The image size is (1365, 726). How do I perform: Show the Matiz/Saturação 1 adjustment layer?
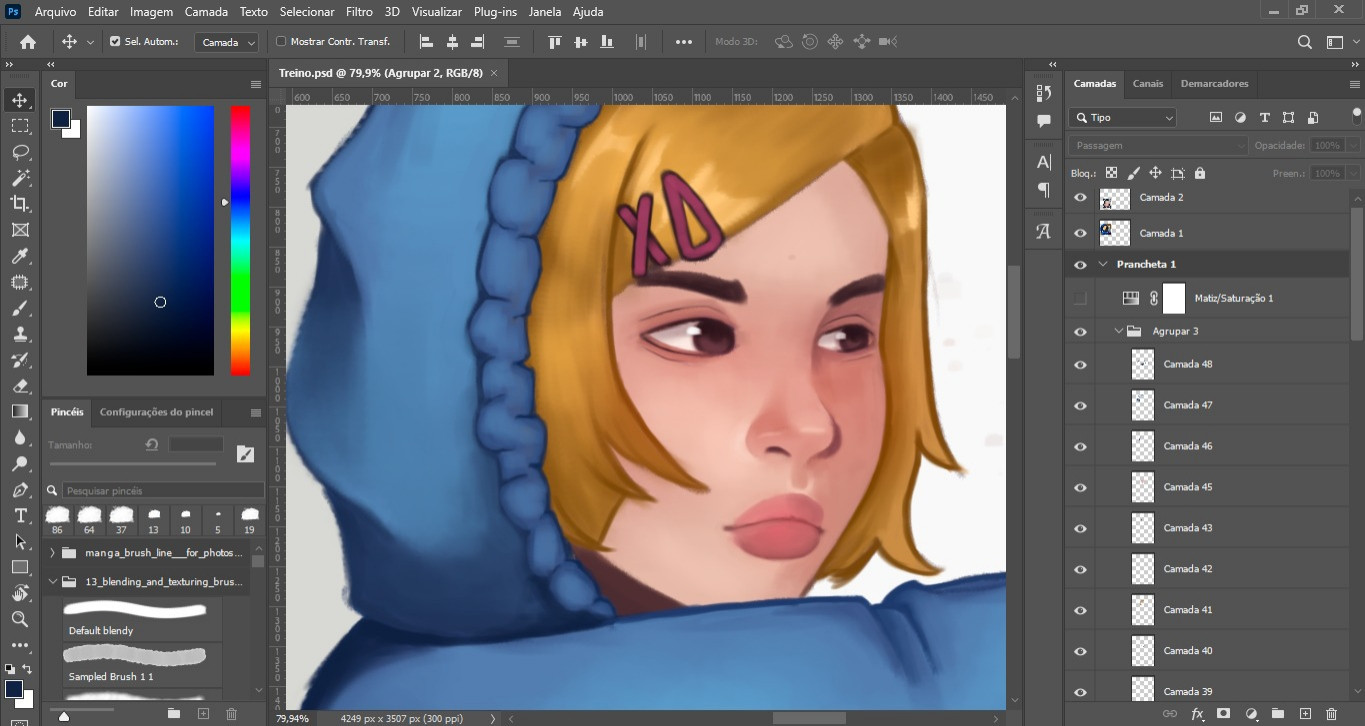point(1080,298)
